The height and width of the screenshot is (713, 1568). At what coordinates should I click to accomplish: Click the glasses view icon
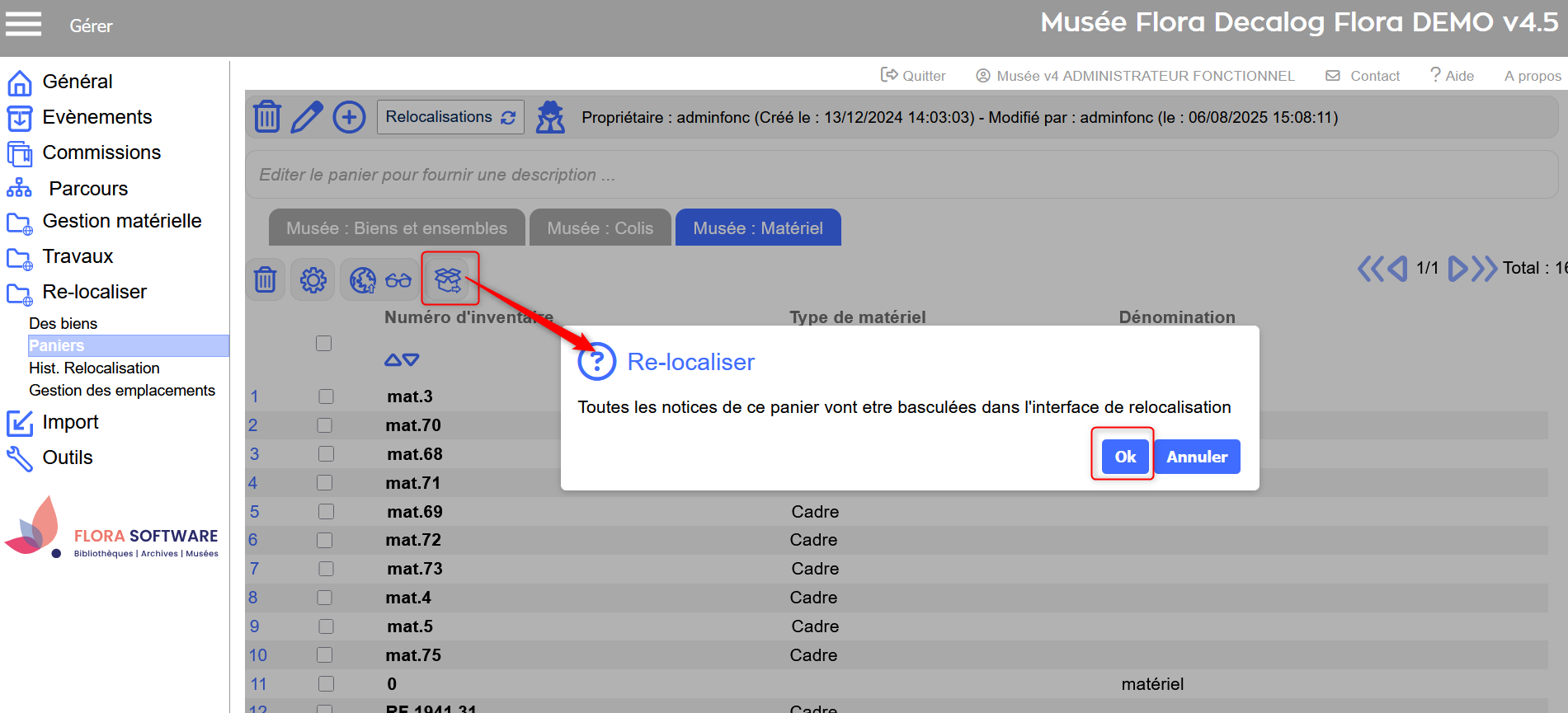[x=398, y=280]
